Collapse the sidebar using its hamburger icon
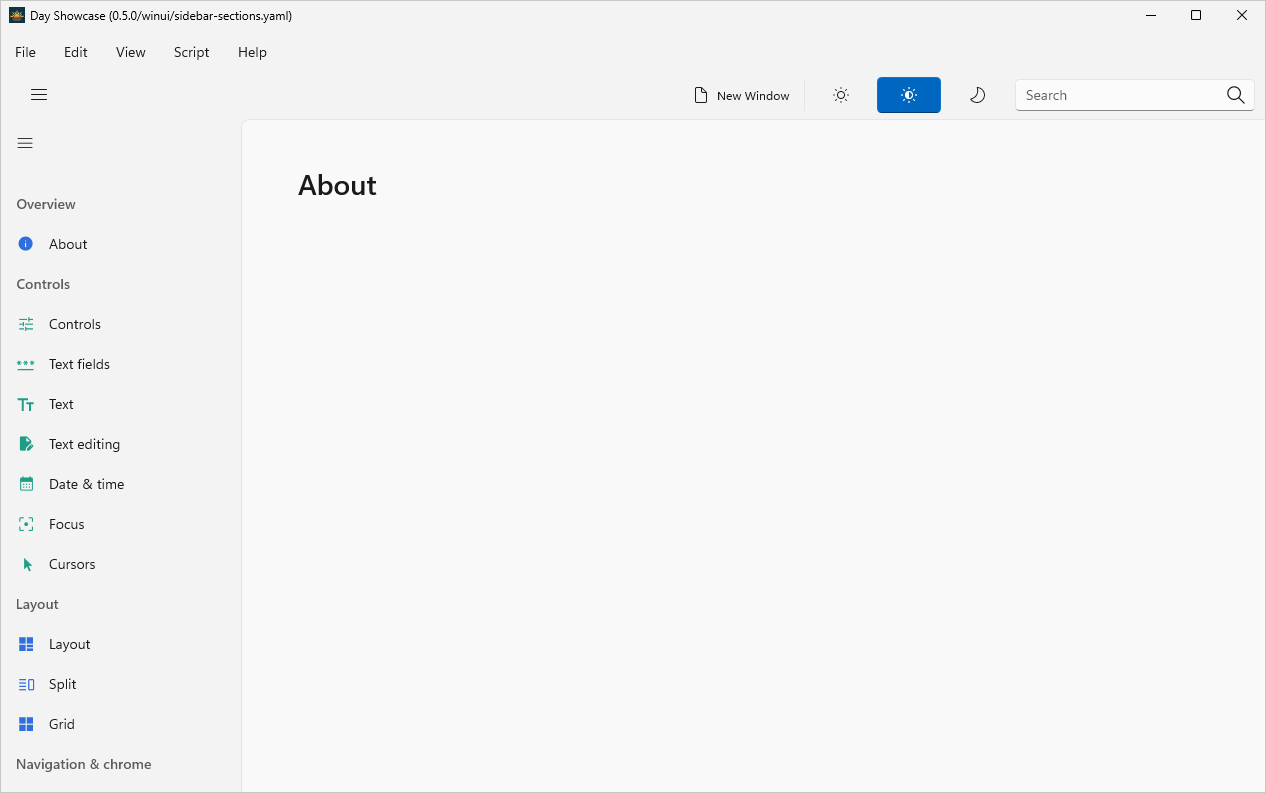This screenshot has height=793, width=1266. tap(26, 143)
